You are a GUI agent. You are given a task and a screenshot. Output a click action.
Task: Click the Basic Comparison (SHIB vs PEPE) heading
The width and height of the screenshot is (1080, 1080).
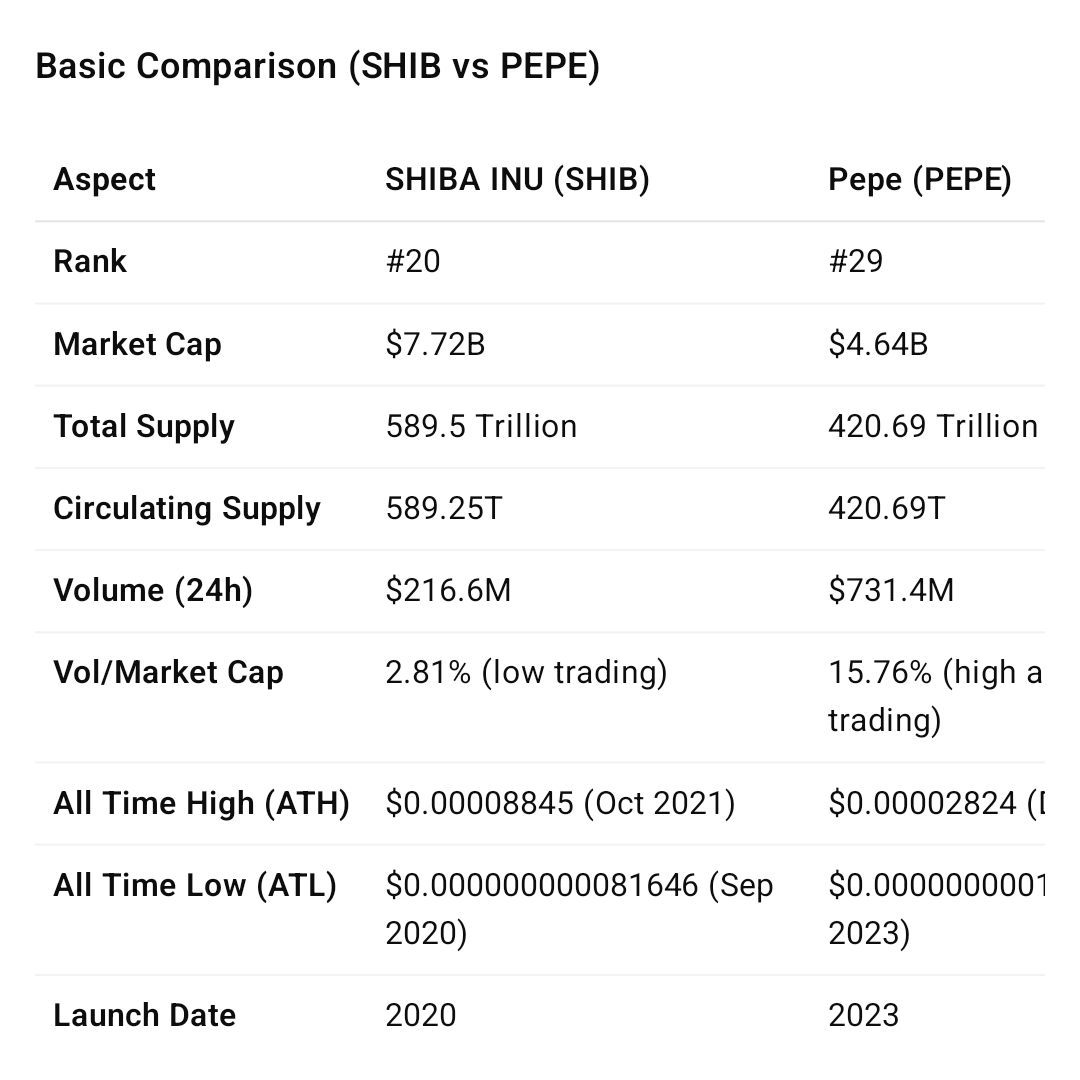tap(317, 67)
